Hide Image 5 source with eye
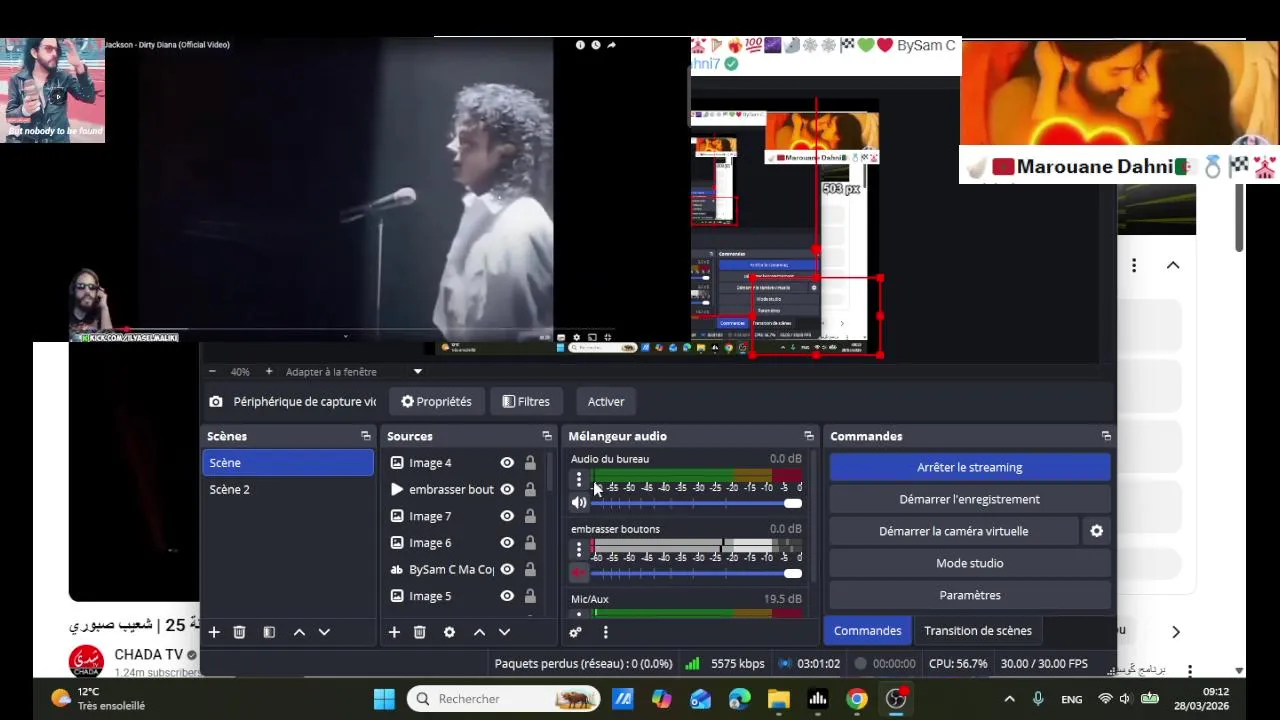 coord(507,596)
